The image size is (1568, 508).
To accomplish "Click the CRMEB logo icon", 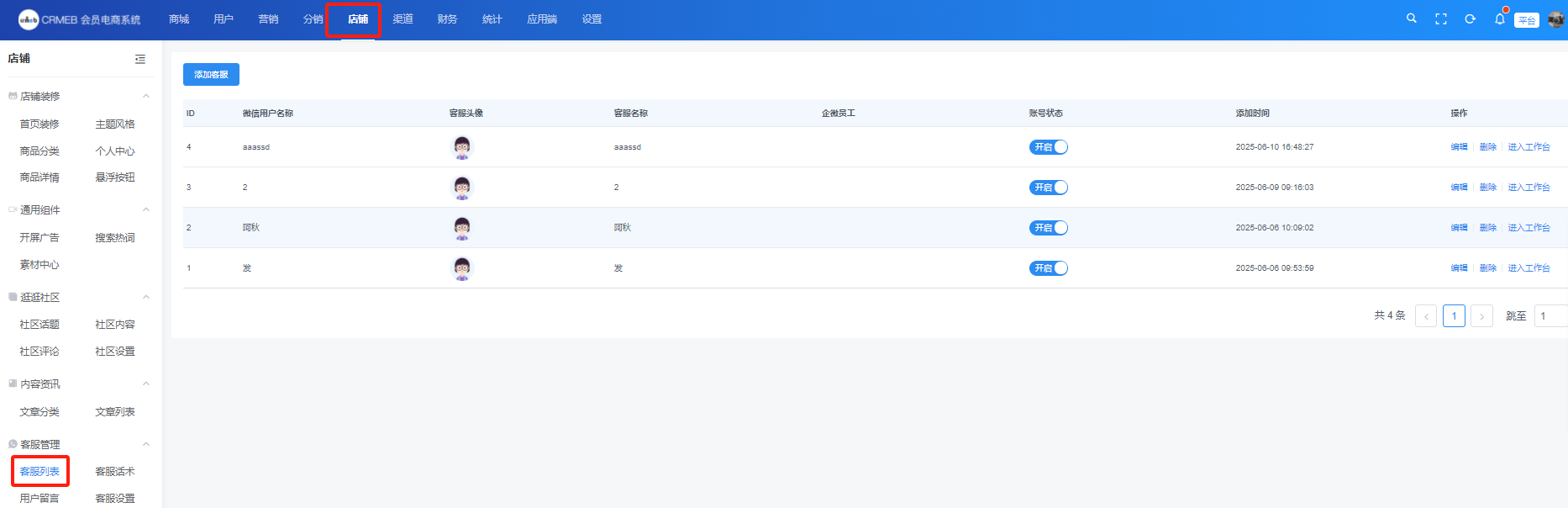I will coord(29,19).
